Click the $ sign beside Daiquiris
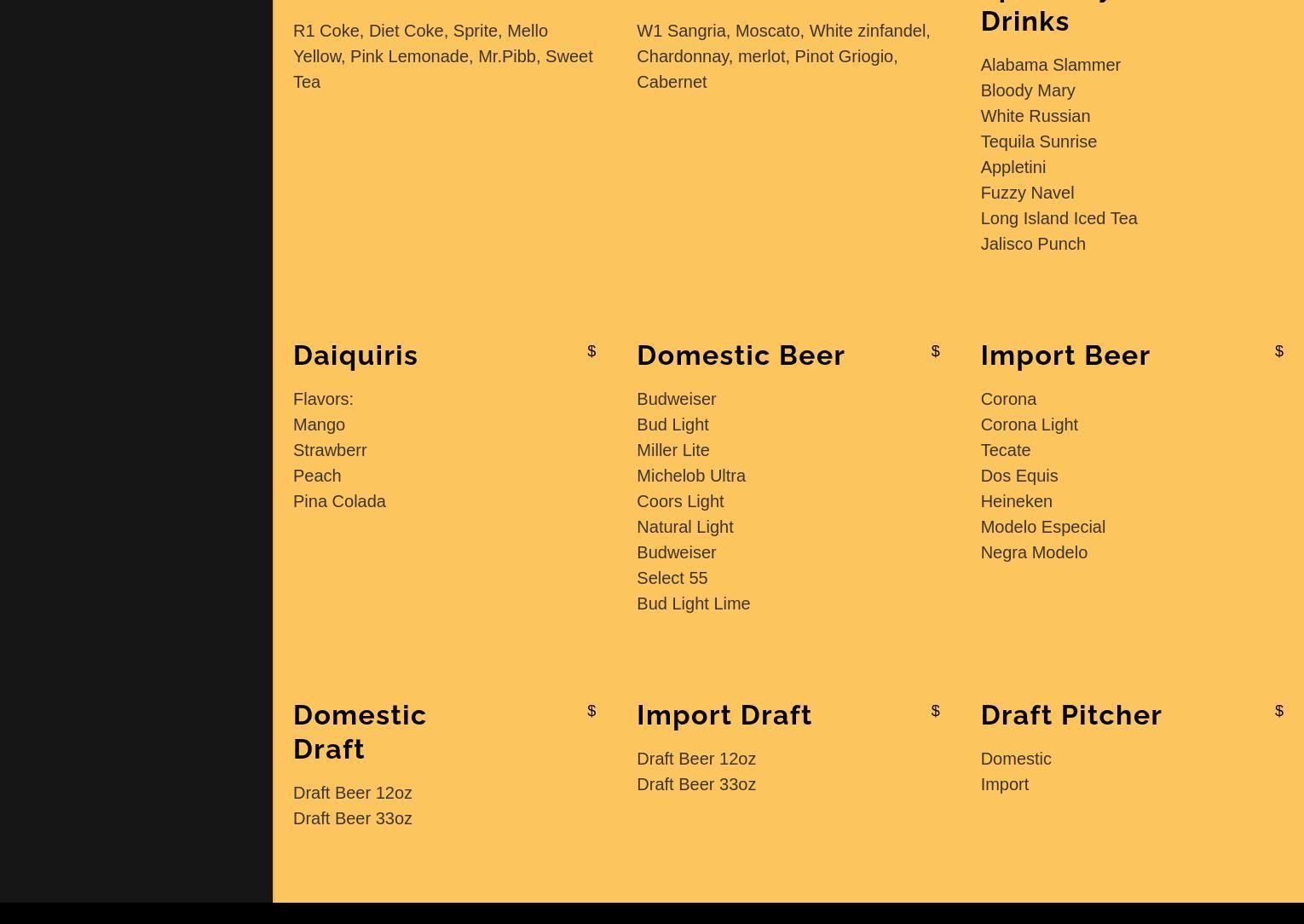This screenshot has width=1304, height=924. [591, 351]
